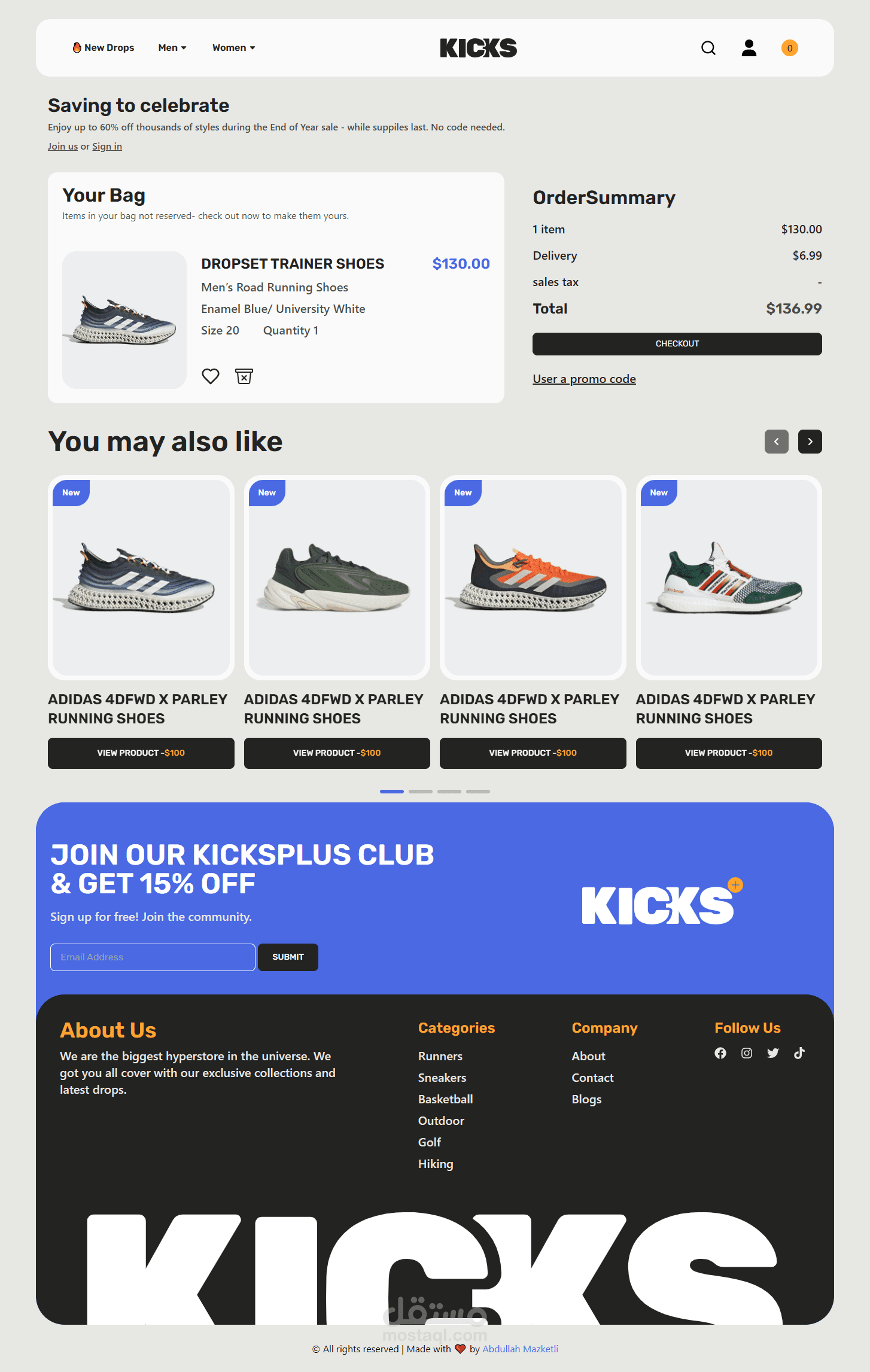Open the search magnifier icon
Screen dimensions: 870x1372
(708, 48)
